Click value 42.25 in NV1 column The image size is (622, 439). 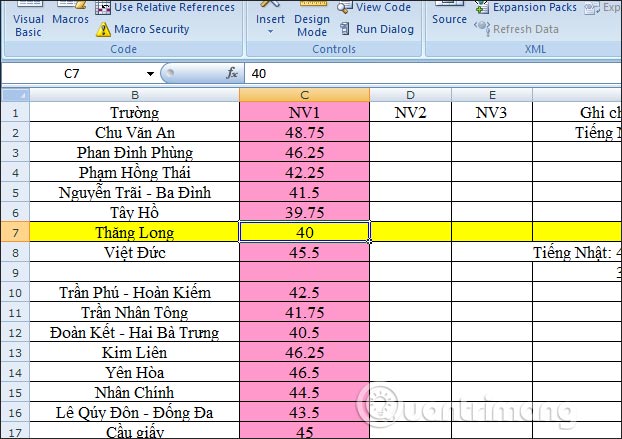tap(305, 172)
